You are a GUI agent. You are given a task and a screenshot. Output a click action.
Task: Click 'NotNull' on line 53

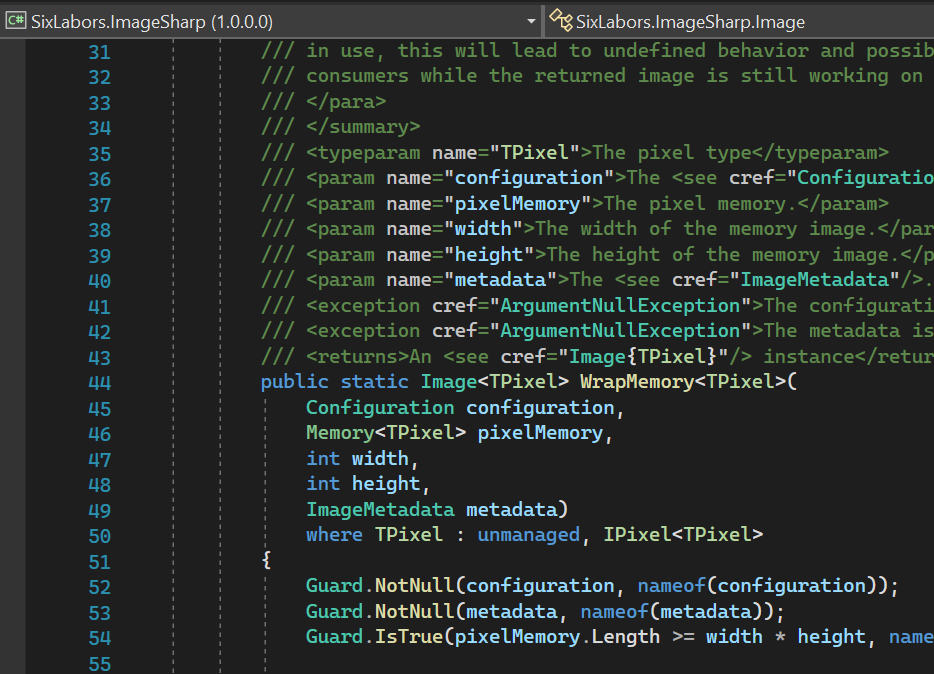pyautogui.click(x=415, y=611)
